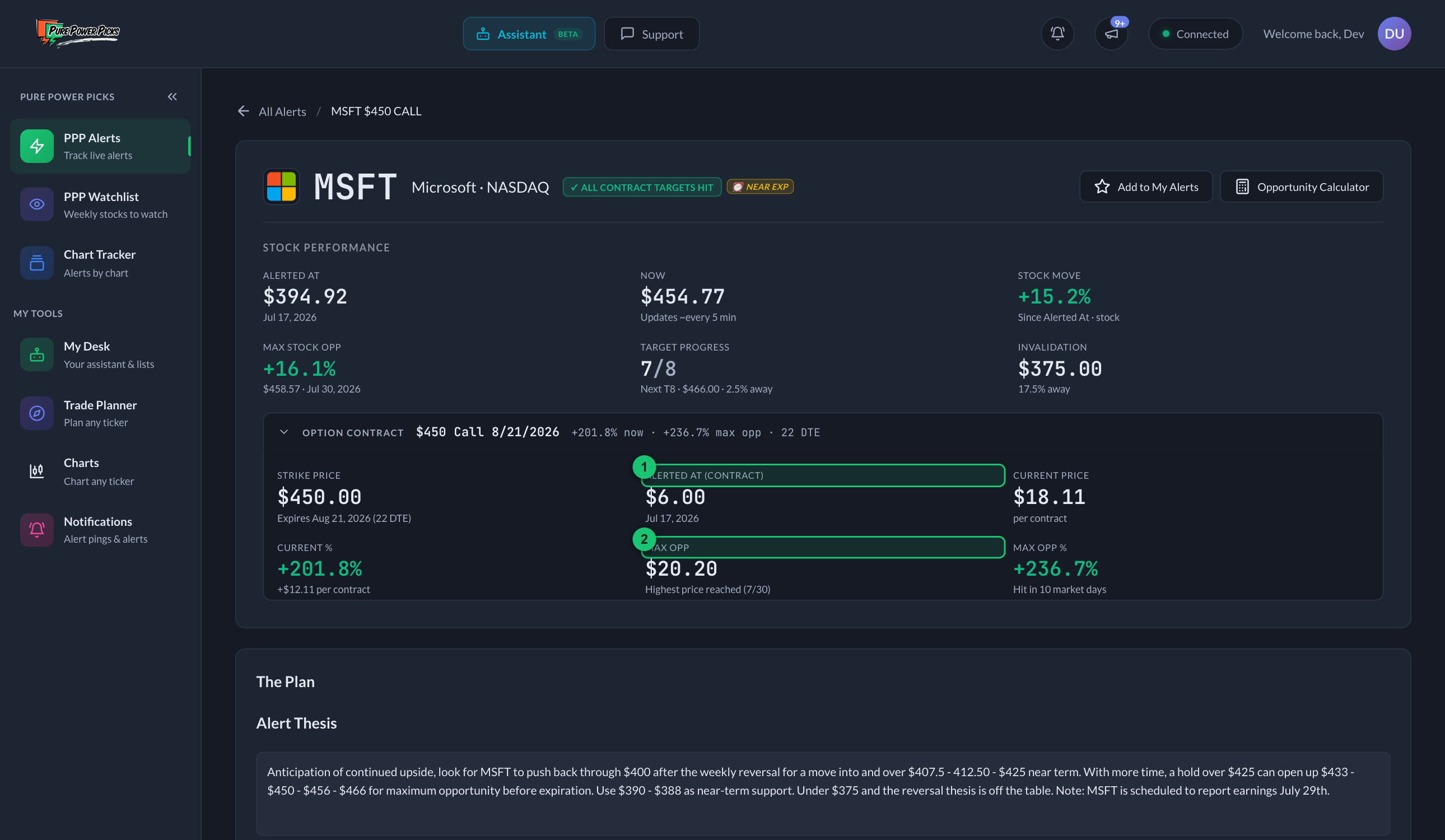Click the current stock price $454.77

[x=682, y=296]
